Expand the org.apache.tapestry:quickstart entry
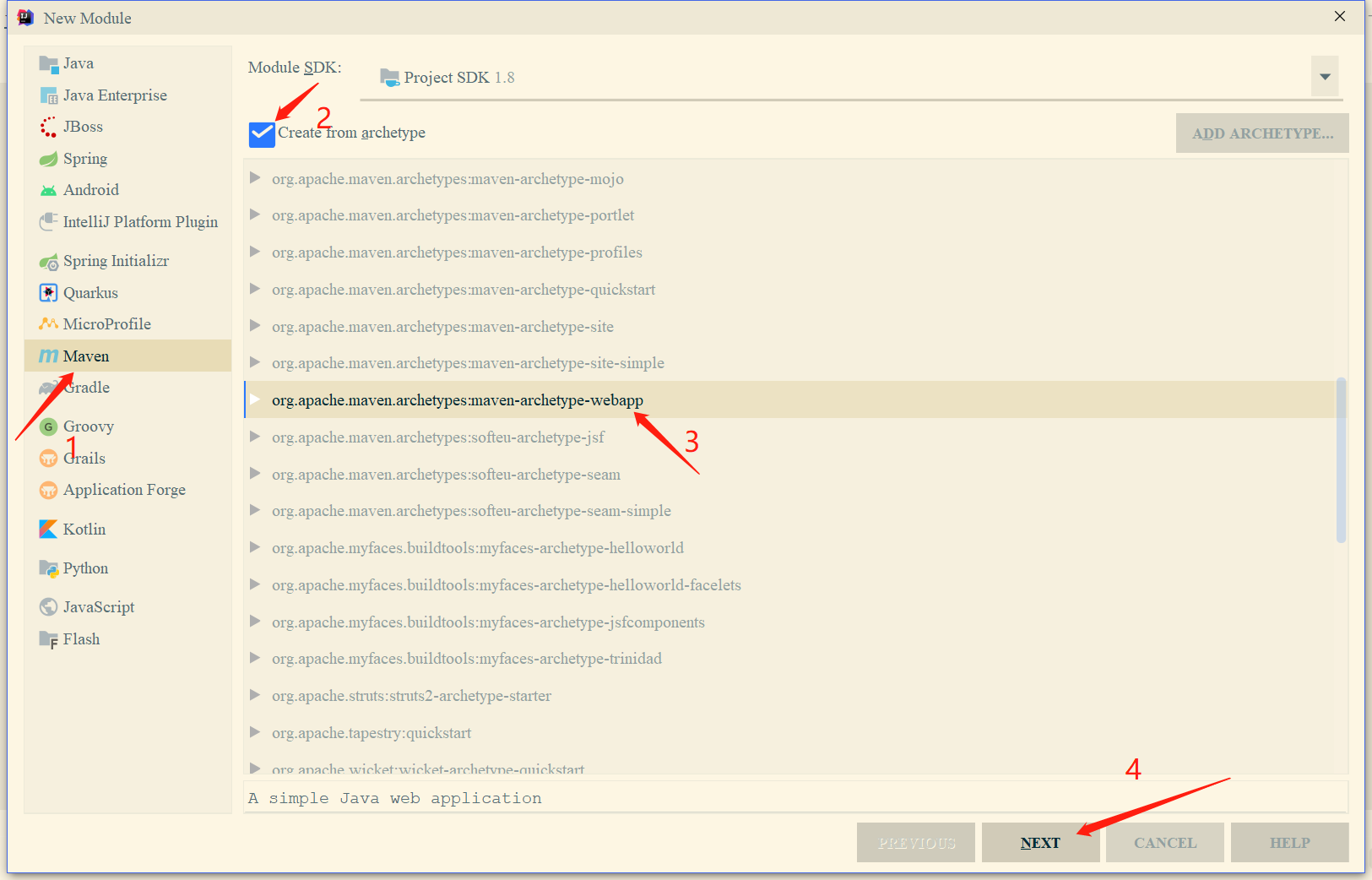Image resolution: width=1372 pixels, height=880 pixels. 254,732
